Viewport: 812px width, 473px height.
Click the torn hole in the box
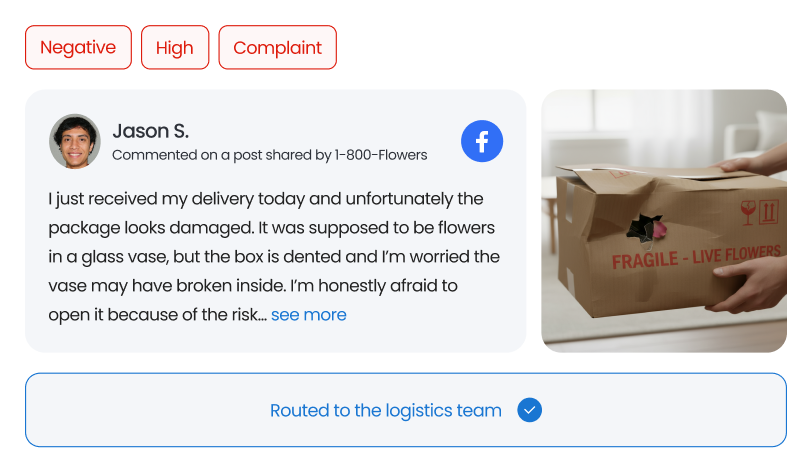click(x=644, y=229)
